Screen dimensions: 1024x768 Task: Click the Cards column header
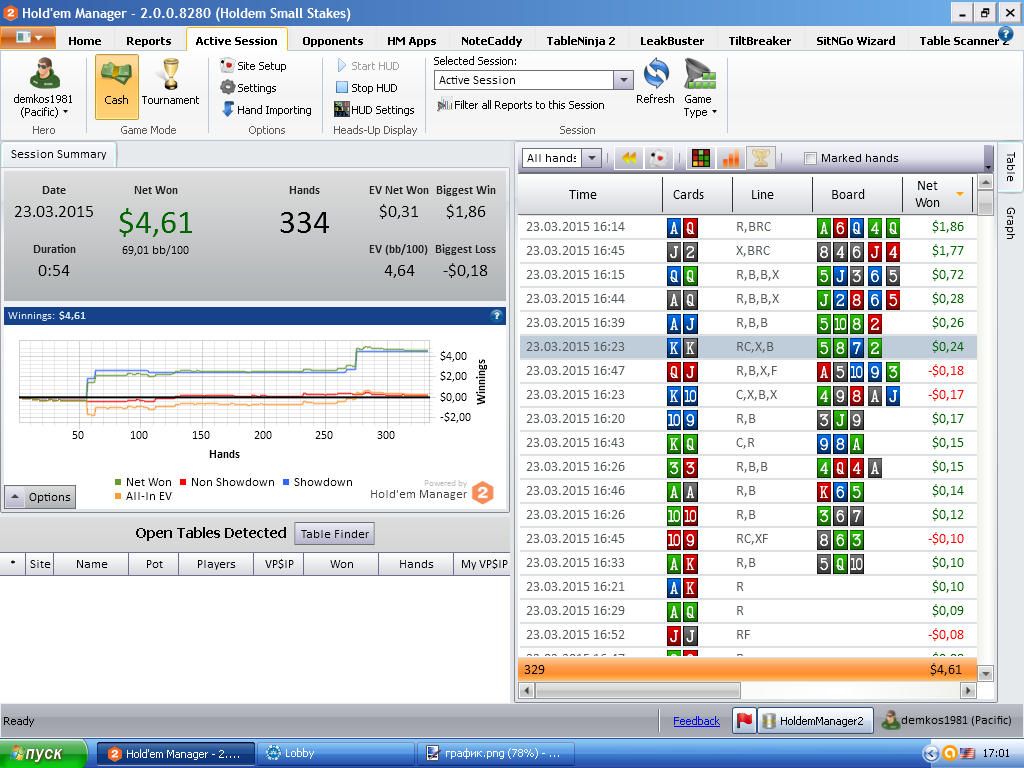[x=697, y=194]
